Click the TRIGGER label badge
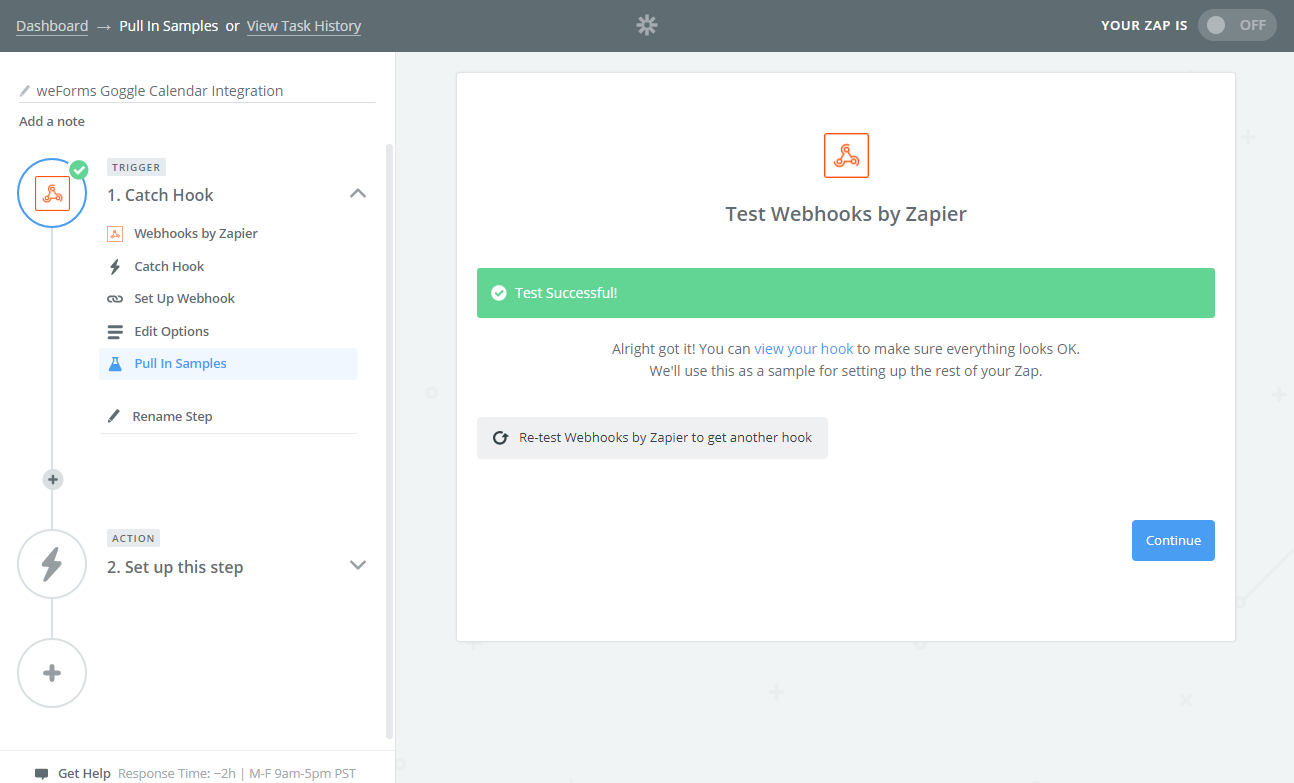Viewport: 1294px width, 783px height. point(136,168)
